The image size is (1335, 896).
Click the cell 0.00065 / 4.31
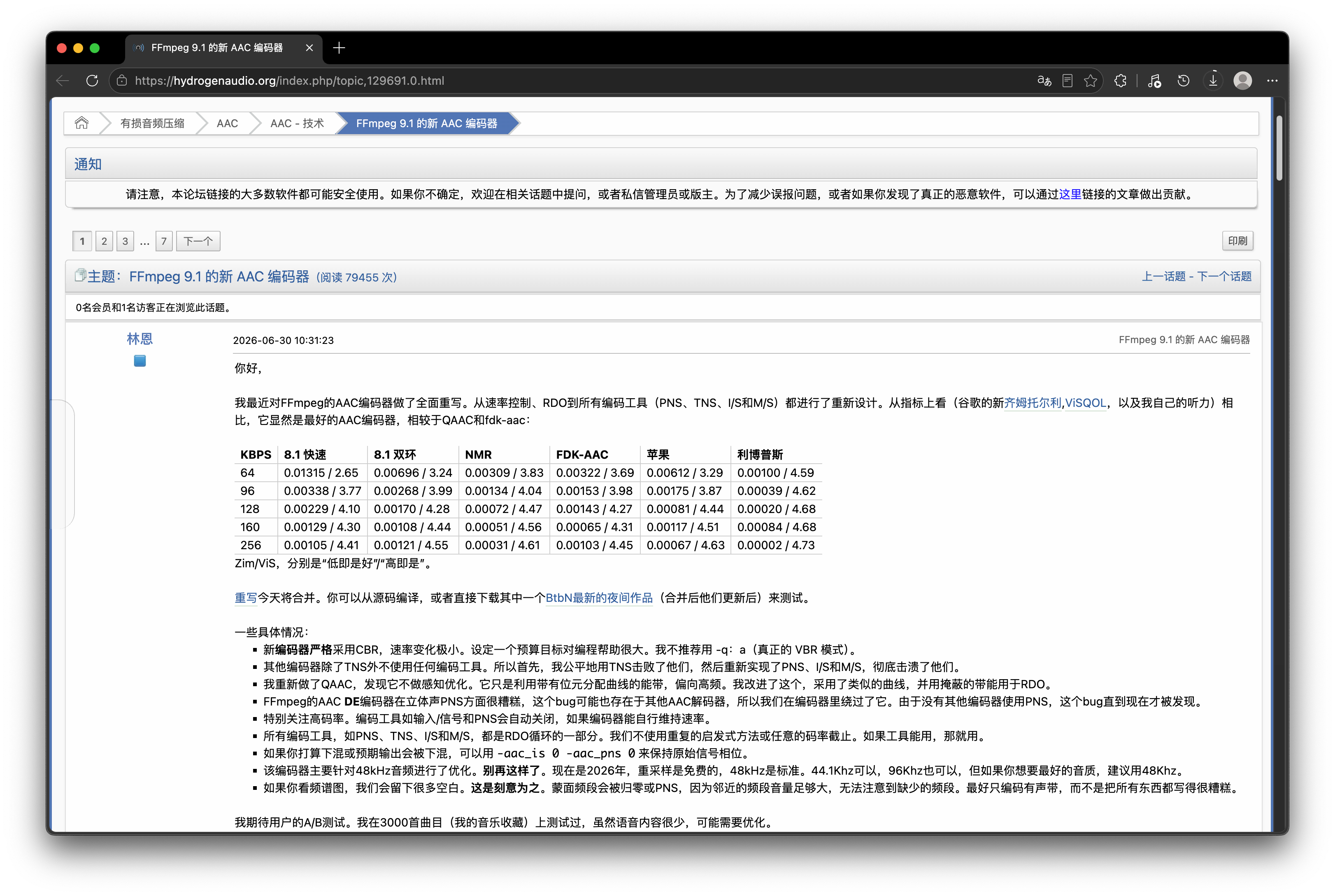(x=594, y=527)
